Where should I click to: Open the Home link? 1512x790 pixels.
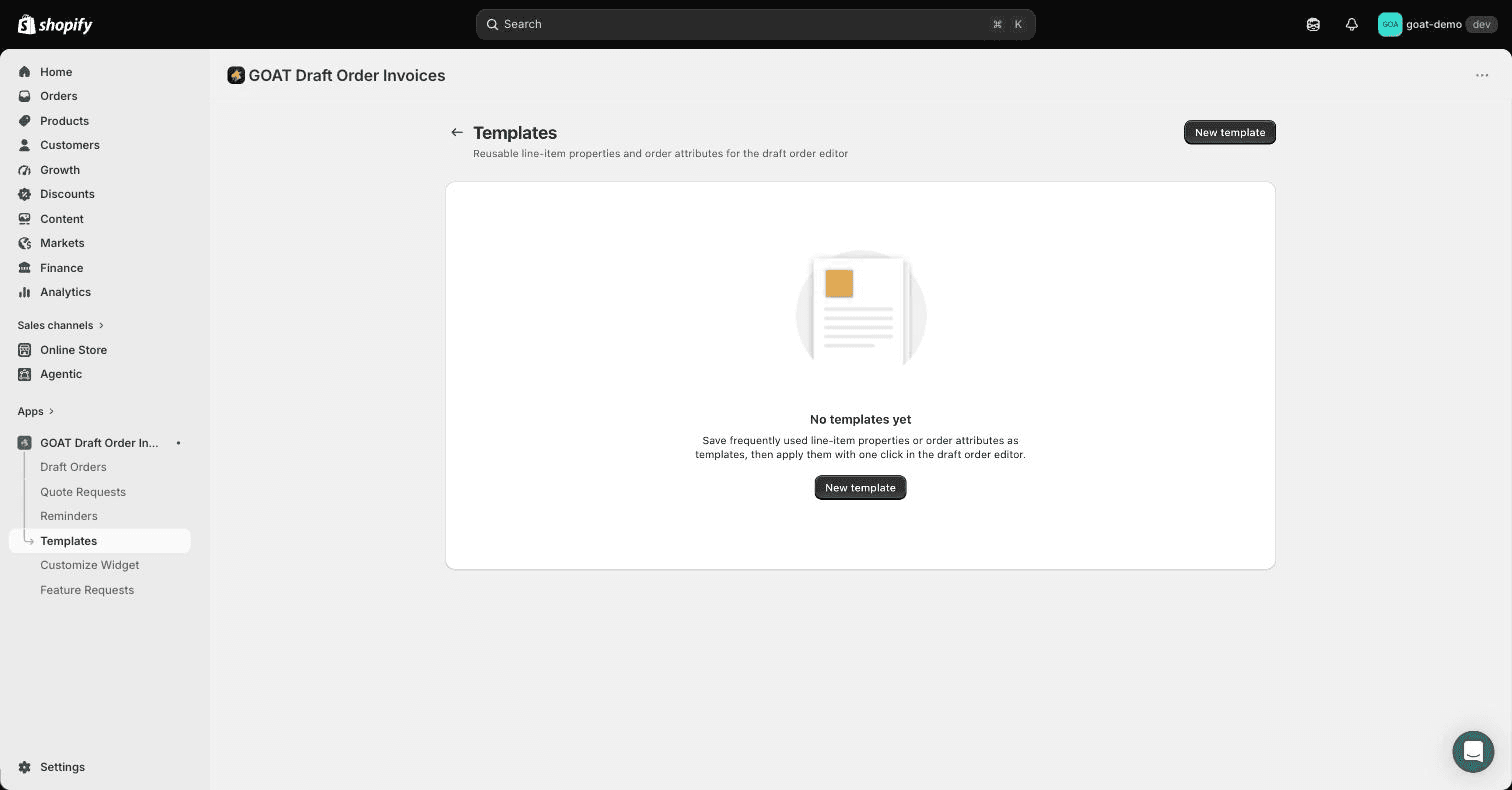[56, 72]
